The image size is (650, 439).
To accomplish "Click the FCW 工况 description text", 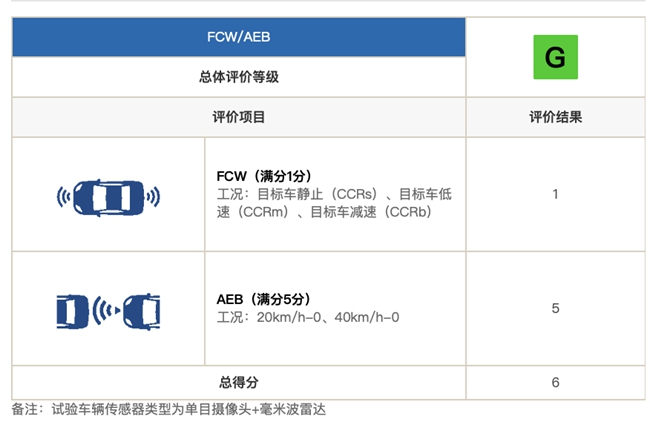I will click(x=334, y=203).
